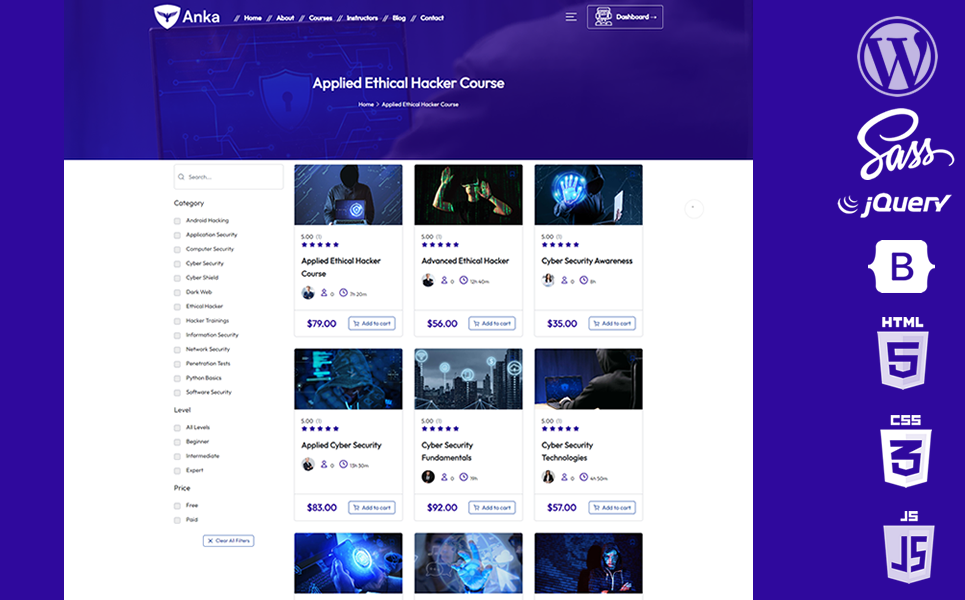This screenshot has width=965, height=600.
Task: Click the jQuery logo
Action: [x=894, y=204]
